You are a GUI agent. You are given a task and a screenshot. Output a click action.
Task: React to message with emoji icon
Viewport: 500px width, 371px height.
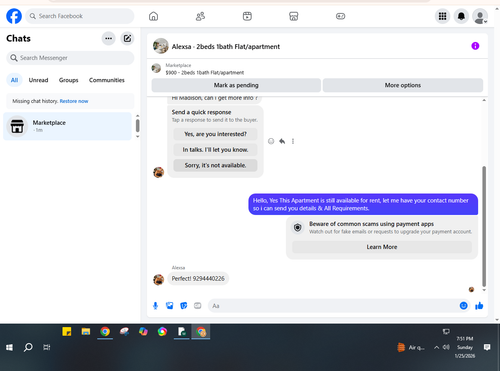[x=271, y=141]
